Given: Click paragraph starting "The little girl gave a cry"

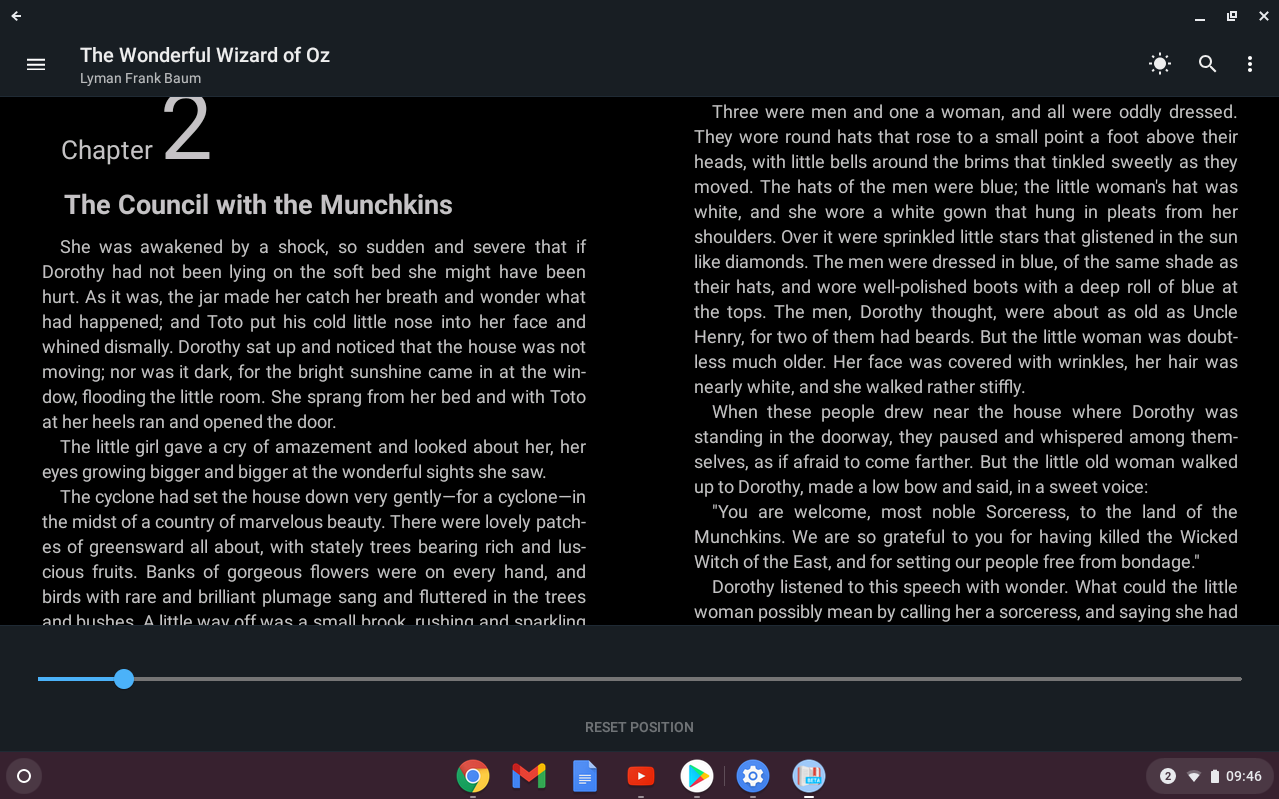Looking at the screenshot, I should 314,459.
